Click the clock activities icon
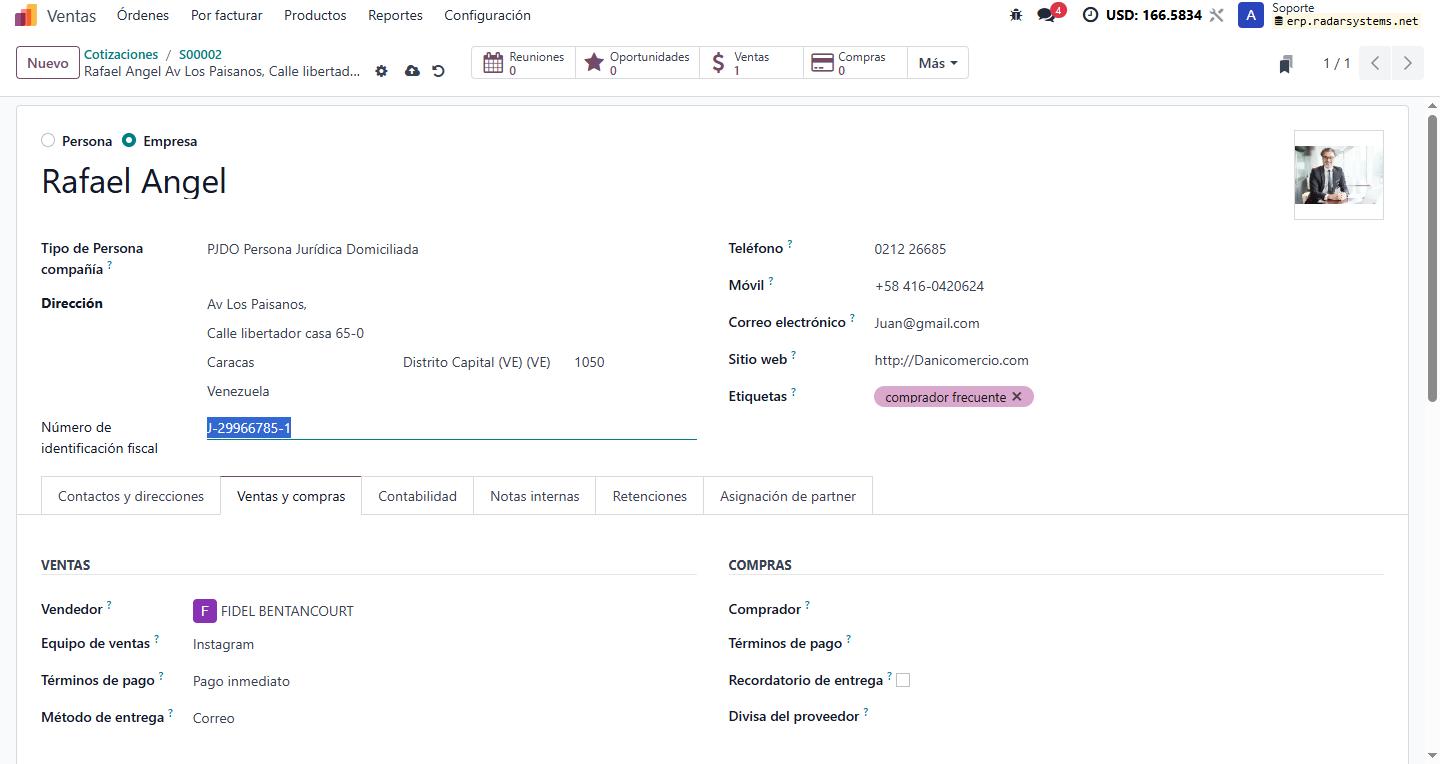Viewport: 1440px width, 764px height. coord(1090,15)
